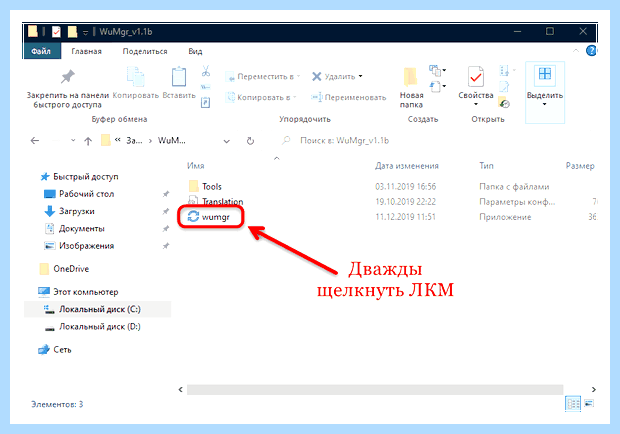Image resolution: width=620 pixels, height=434 pixels.
Task: Expand the Выделить dropdown arrow
Action: coord(544,104)
